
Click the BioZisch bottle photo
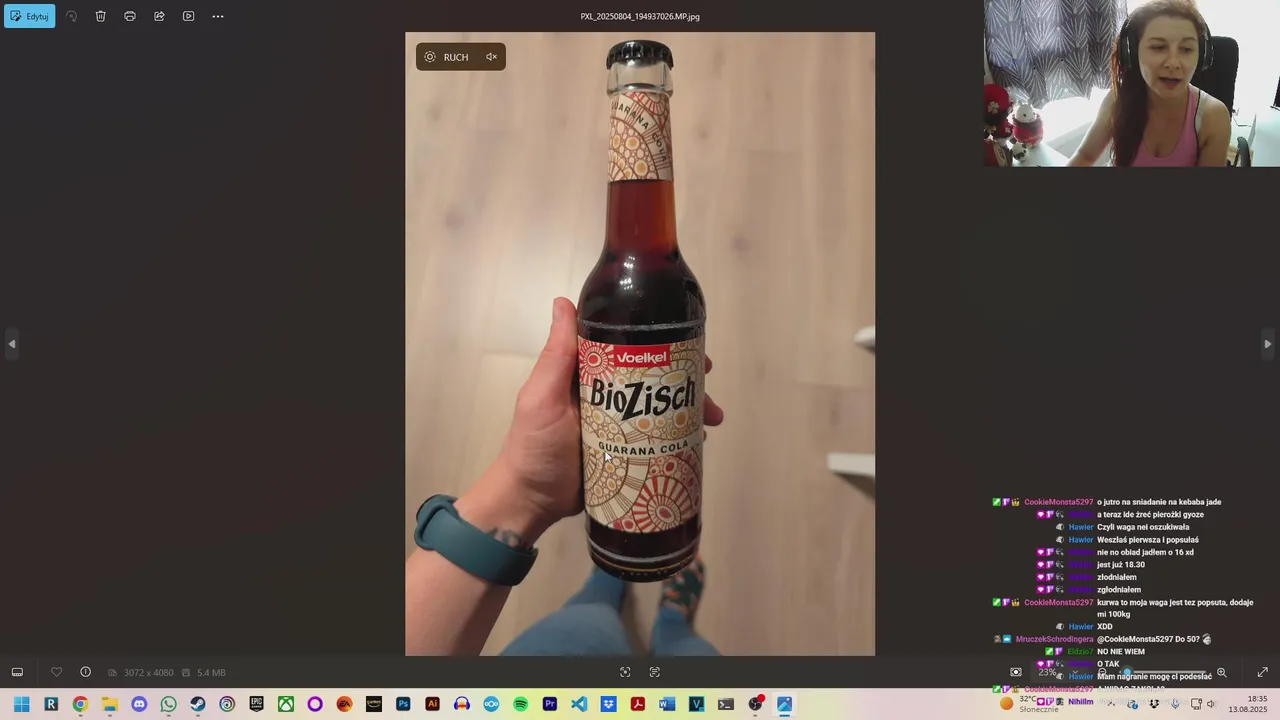tap(640, 344)
